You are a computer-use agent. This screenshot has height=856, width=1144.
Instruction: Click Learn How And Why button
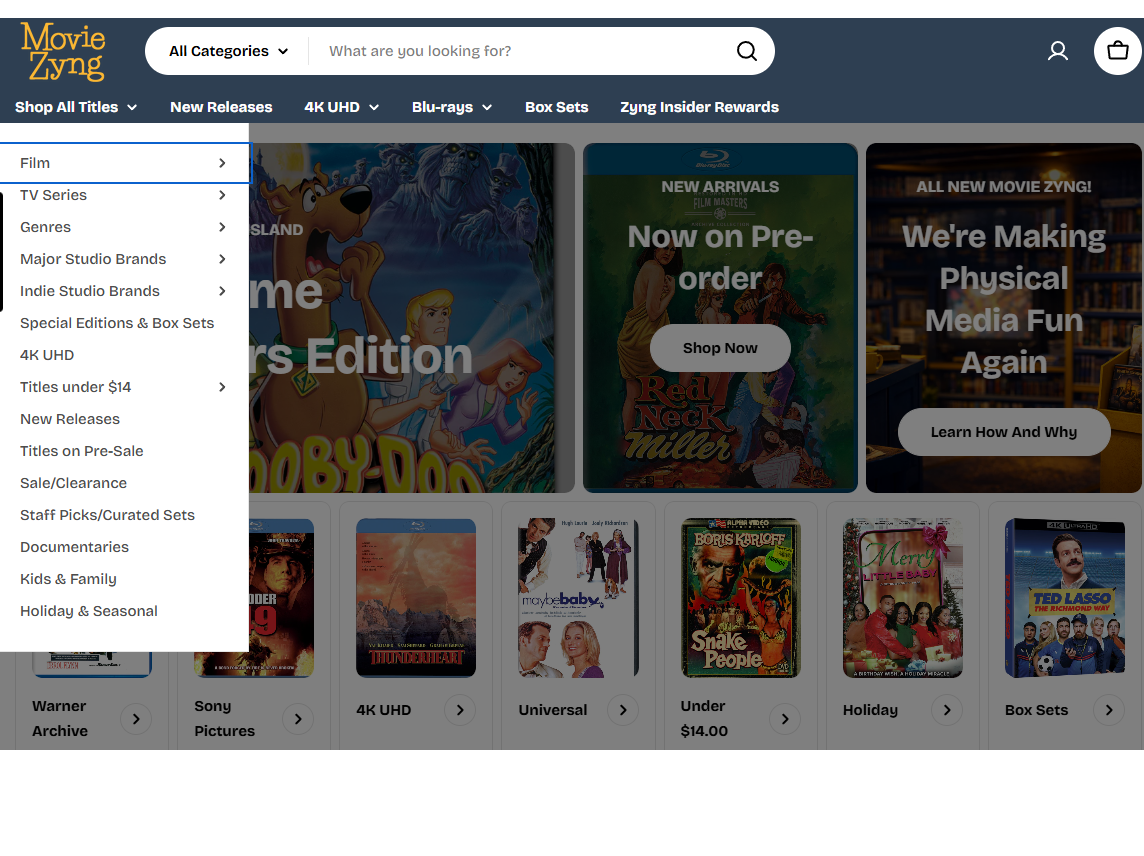pyautogui.click(x=1003, y=432)
